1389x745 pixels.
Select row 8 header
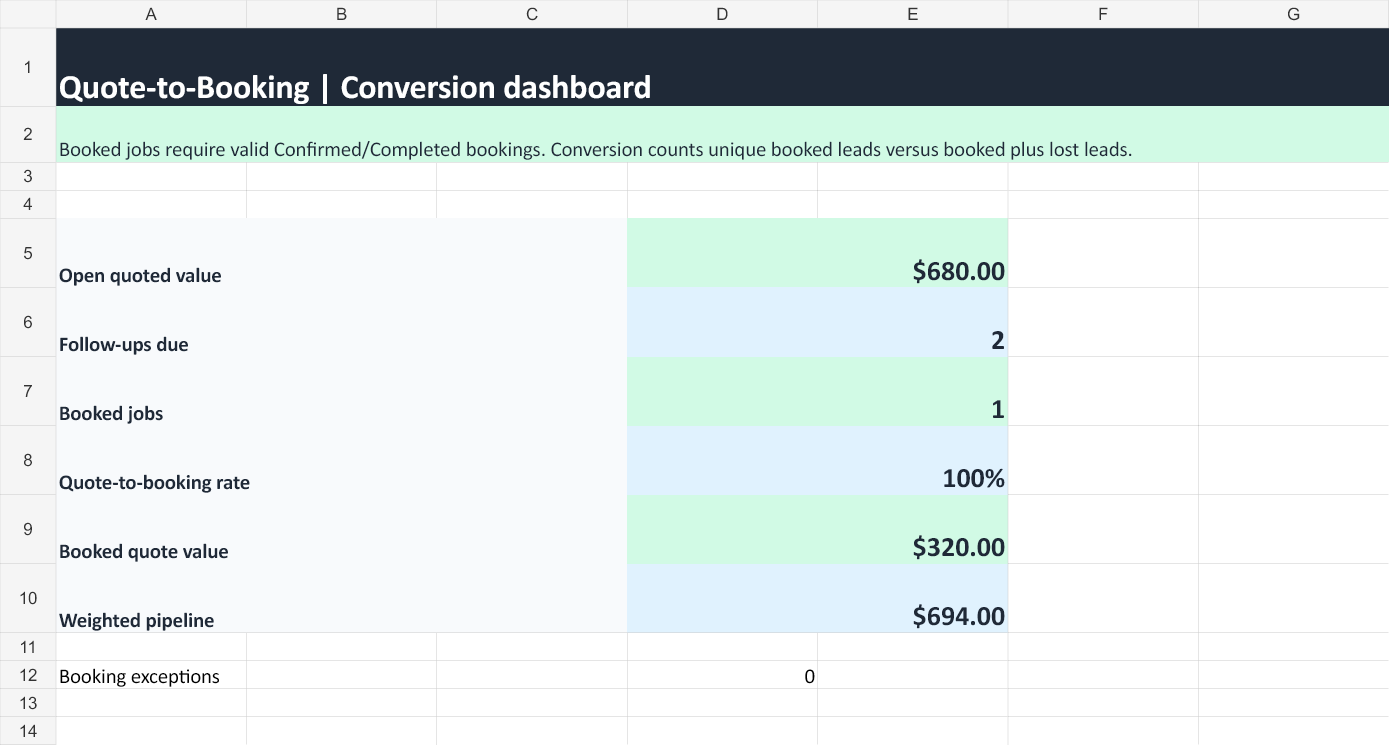(28, 460)
